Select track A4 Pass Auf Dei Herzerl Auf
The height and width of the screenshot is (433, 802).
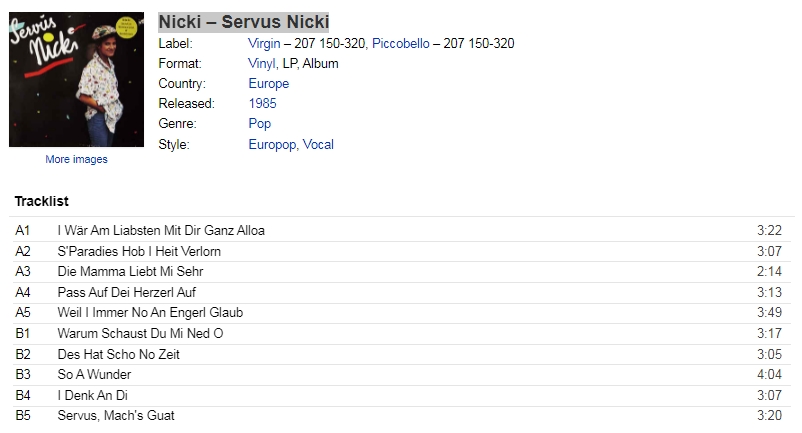(x=402, y=292)
